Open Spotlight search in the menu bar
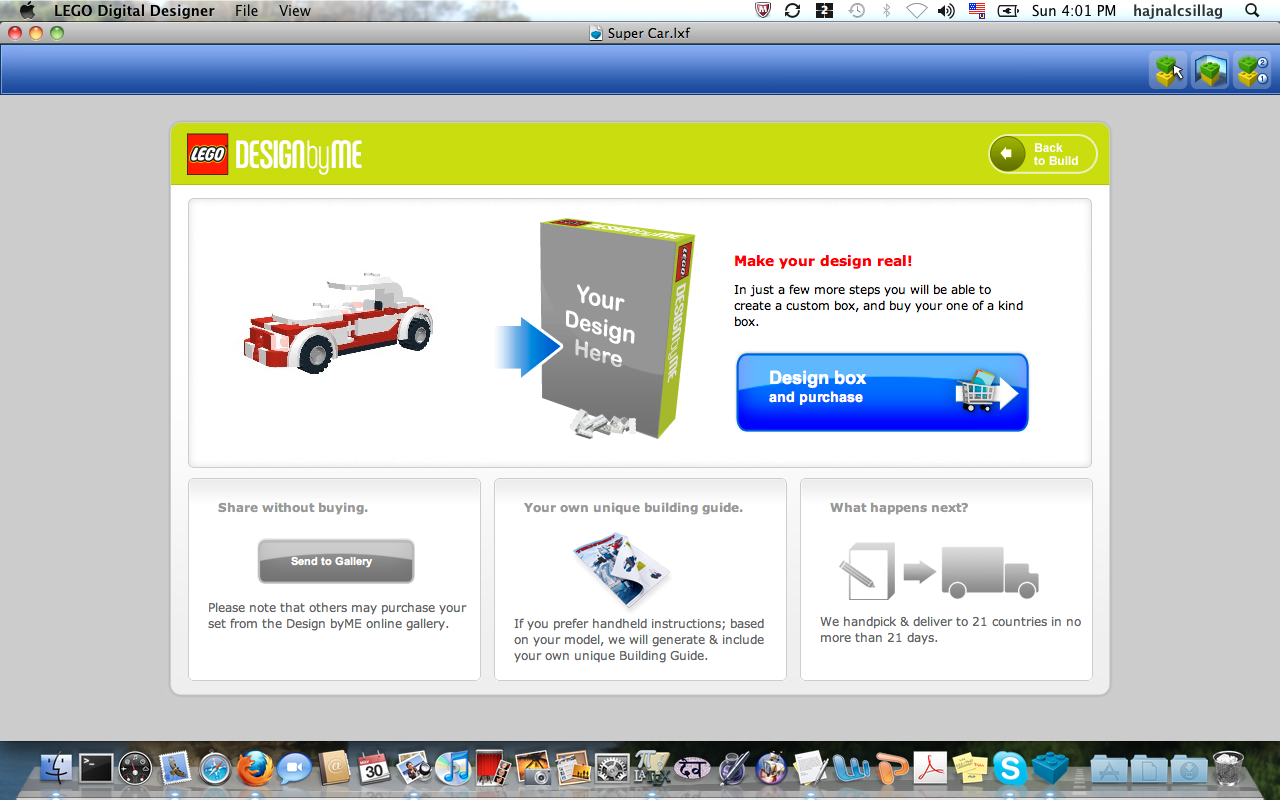 [1250, 10]
